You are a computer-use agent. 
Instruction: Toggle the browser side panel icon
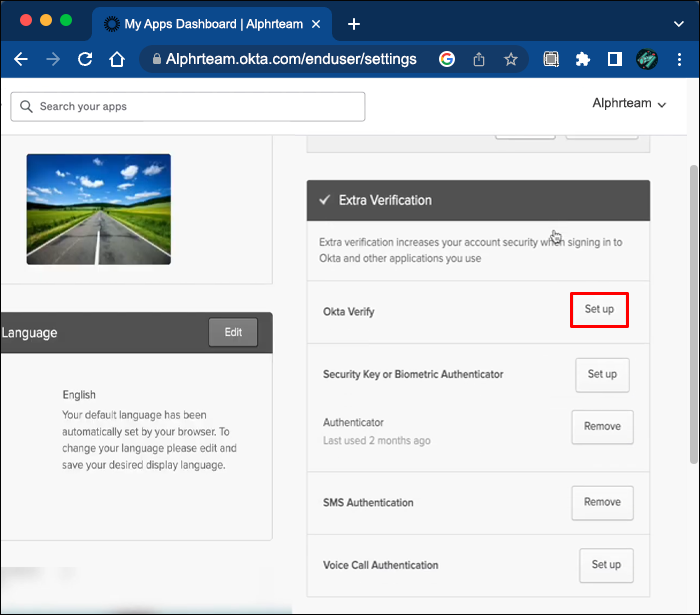[x=615, y=60]
